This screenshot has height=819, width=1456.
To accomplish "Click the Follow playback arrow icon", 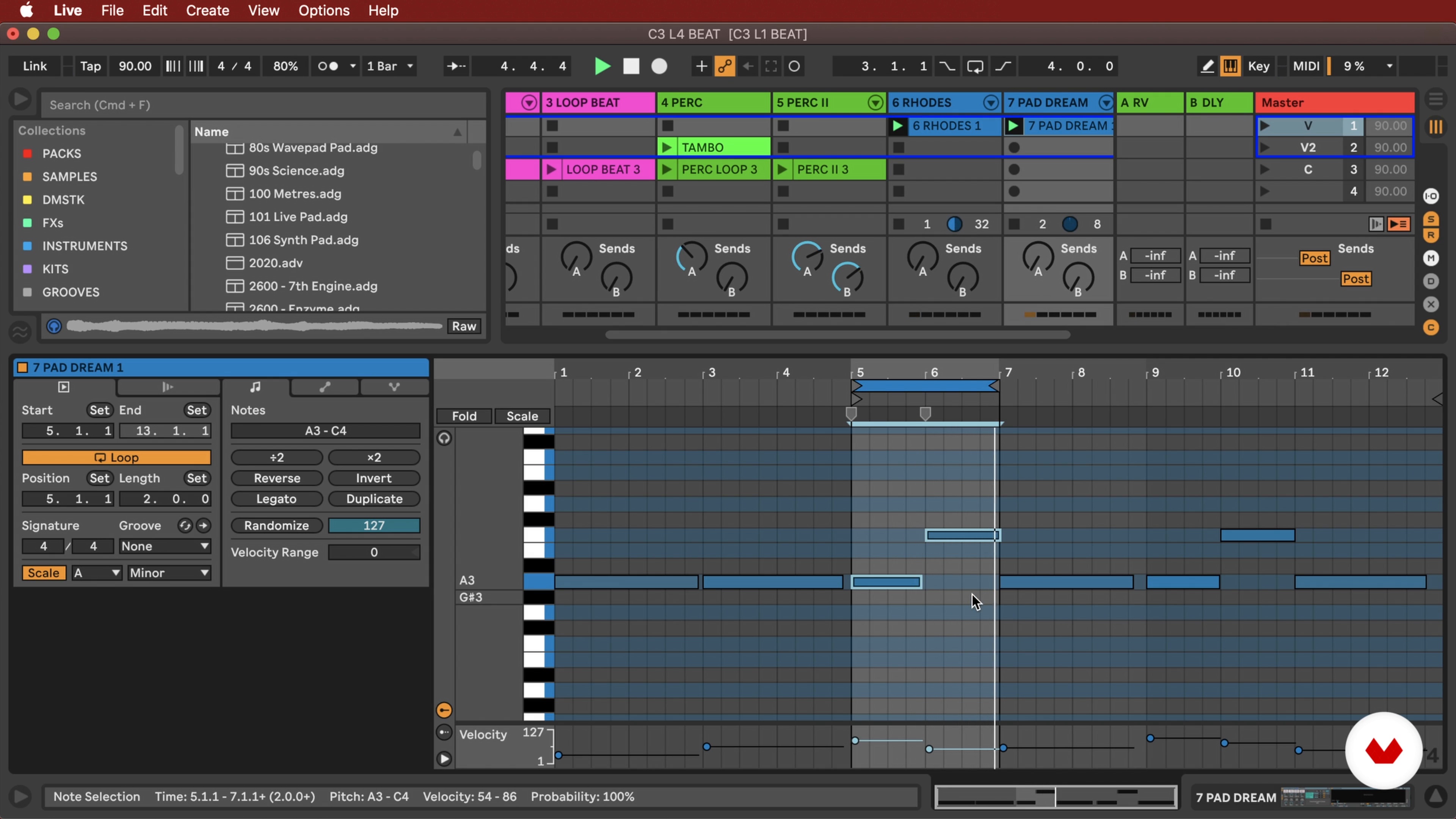I will [455, 66].
